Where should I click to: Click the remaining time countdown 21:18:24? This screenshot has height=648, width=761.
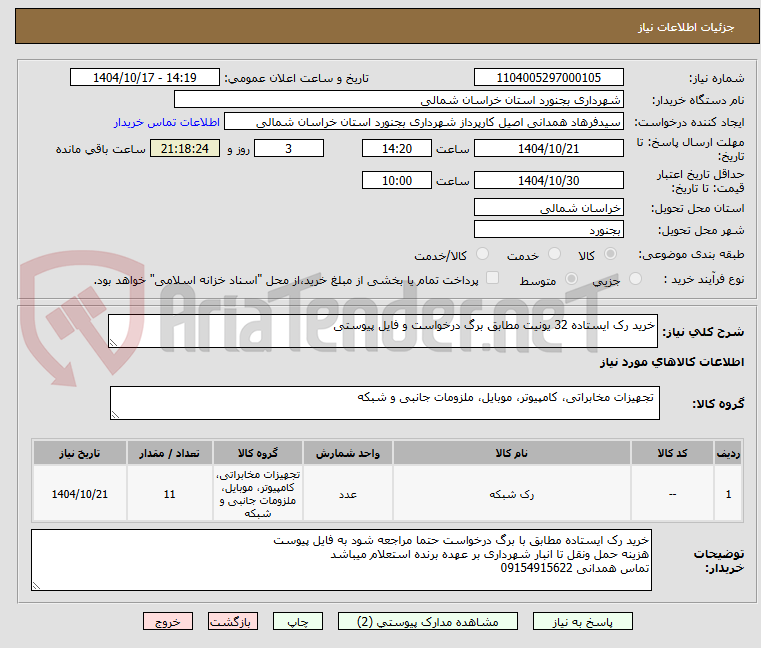185,149
